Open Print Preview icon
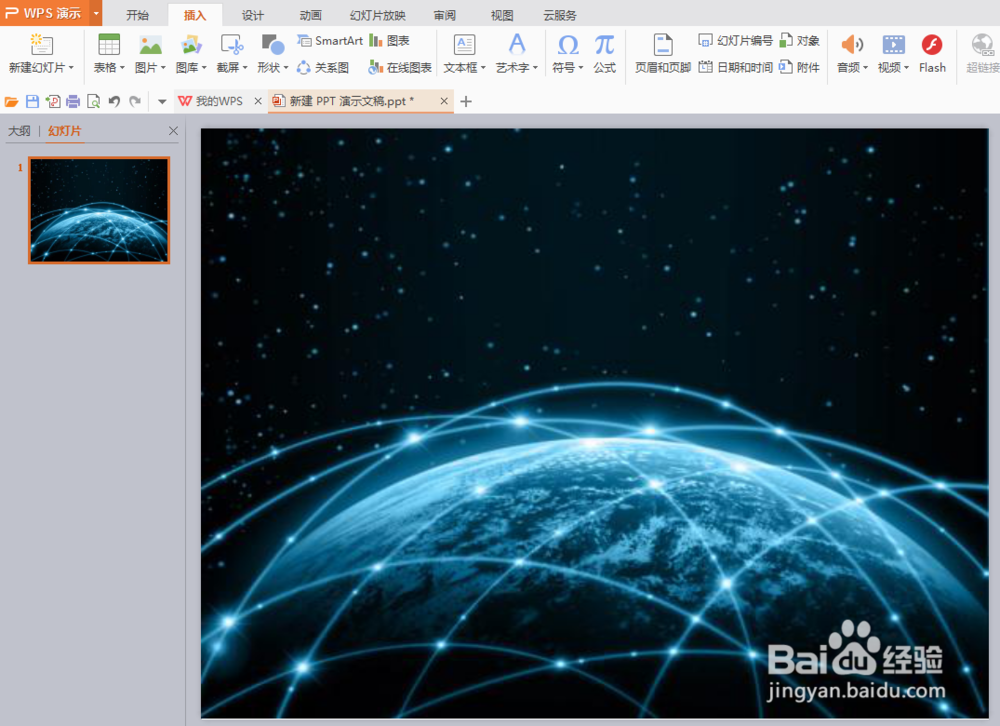This screenshot has height=726, width=1000. click(x=94, y=101)
